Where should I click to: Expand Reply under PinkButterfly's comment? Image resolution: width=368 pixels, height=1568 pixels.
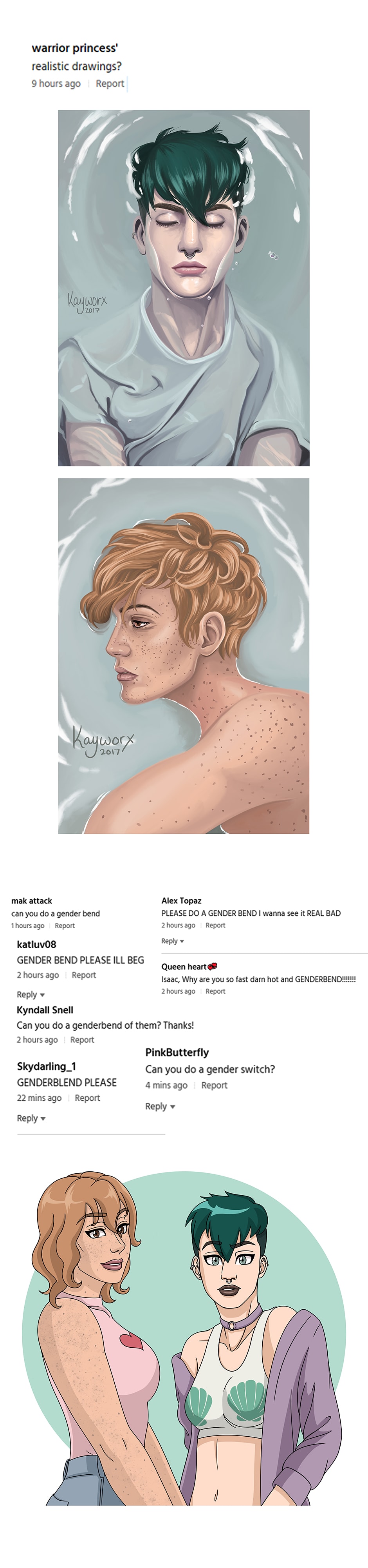click(x=160, y=1106)
